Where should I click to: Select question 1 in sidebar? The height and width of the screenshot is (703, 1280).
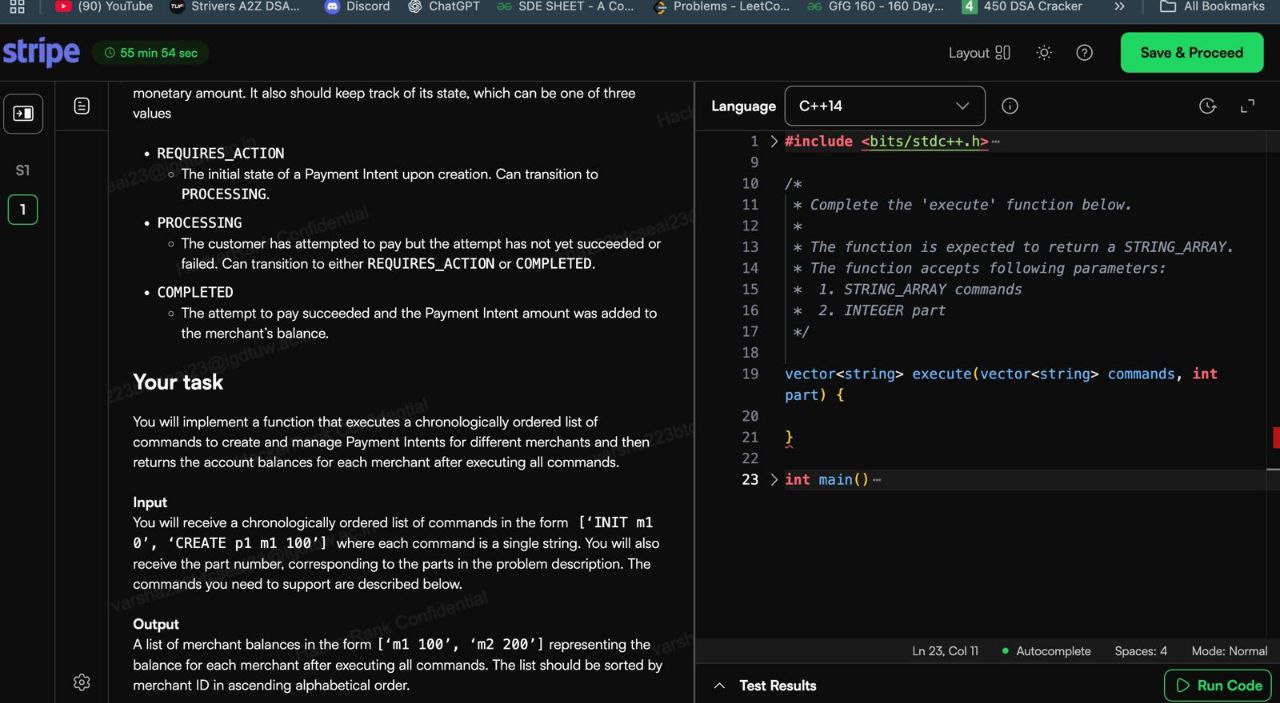point(22,210)
